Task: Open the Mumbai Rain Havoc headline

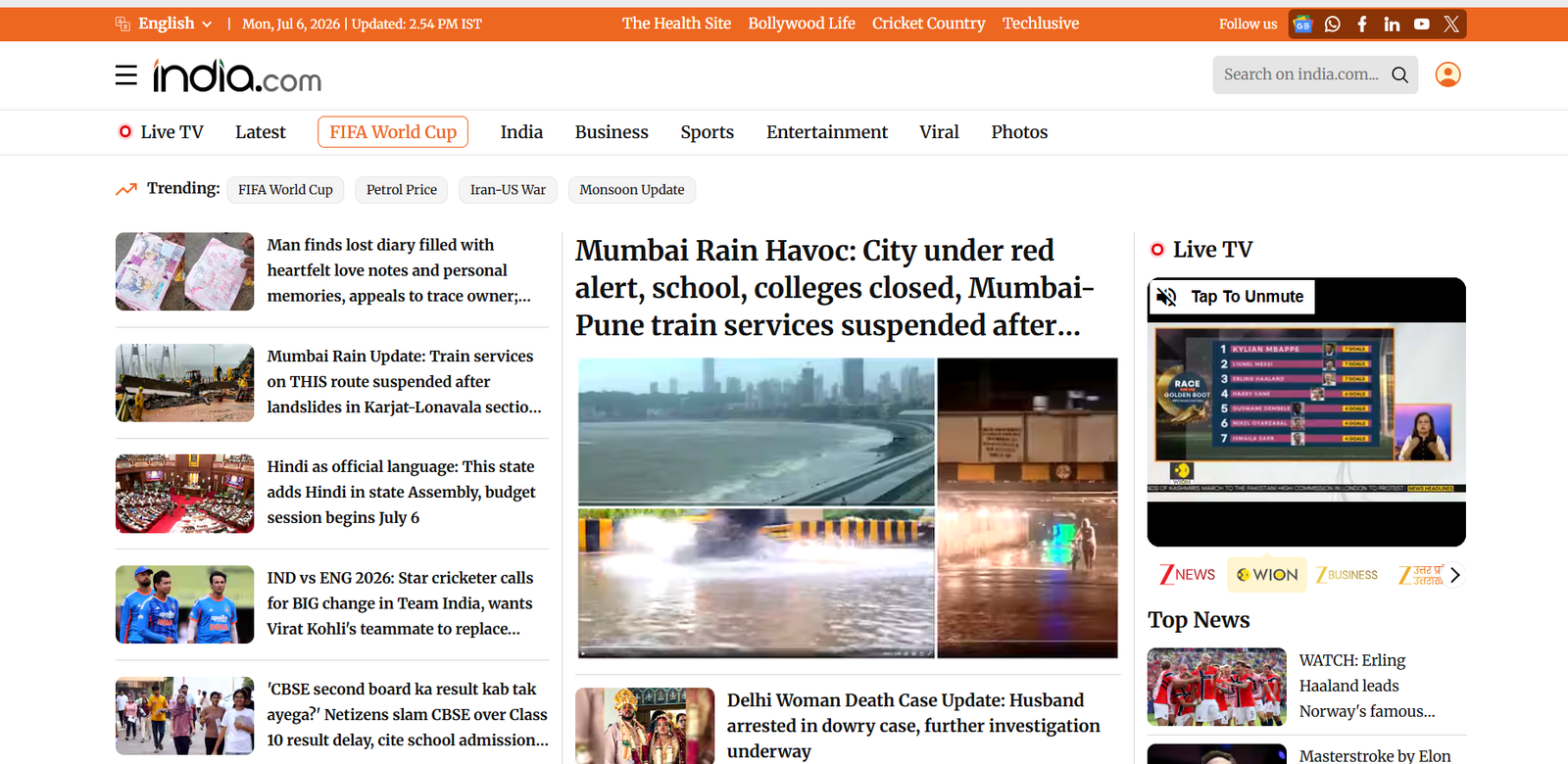Action: [835, 288]
